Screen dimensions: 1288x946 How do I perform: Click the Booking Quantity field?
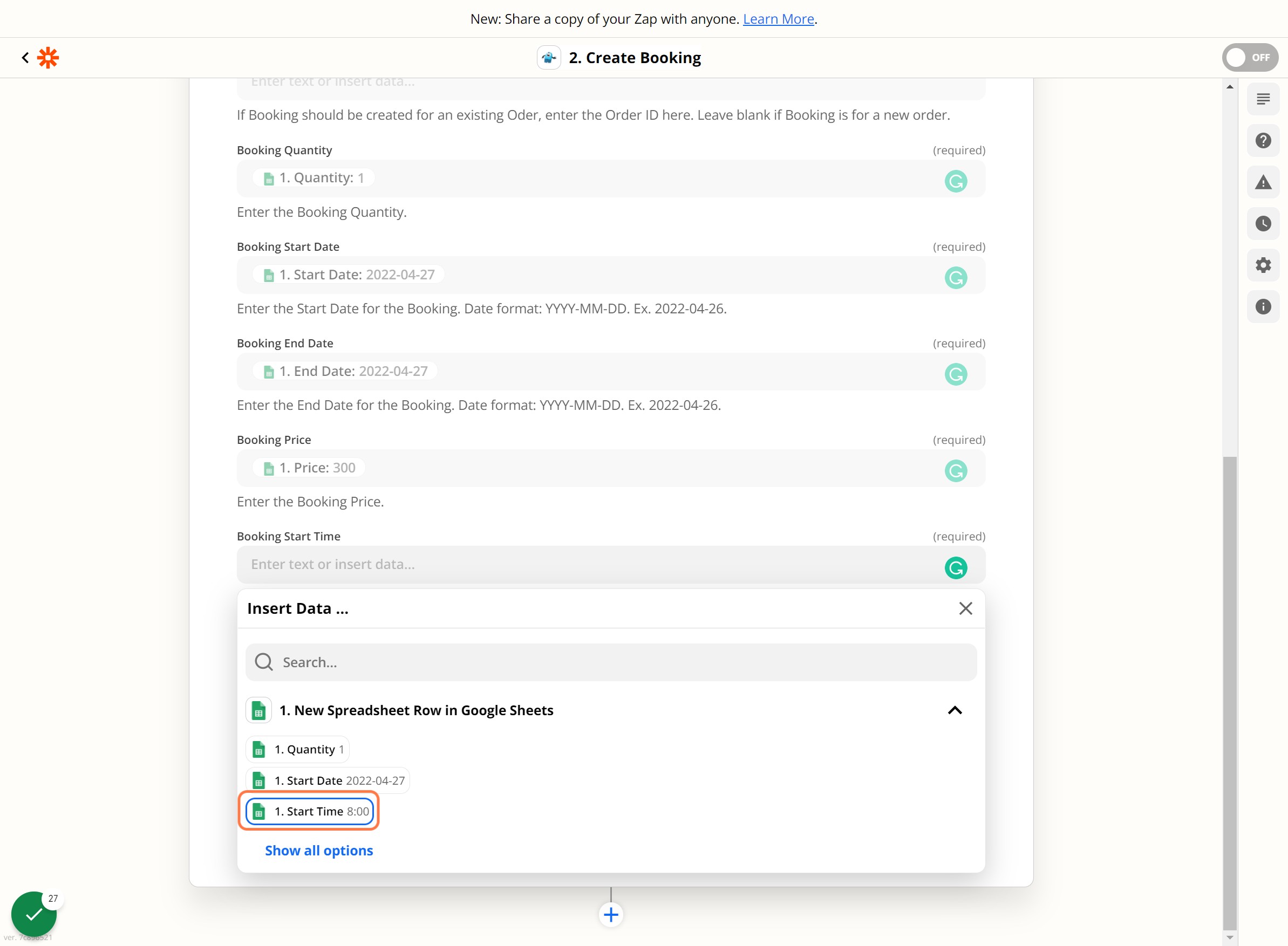coord(611,178)
